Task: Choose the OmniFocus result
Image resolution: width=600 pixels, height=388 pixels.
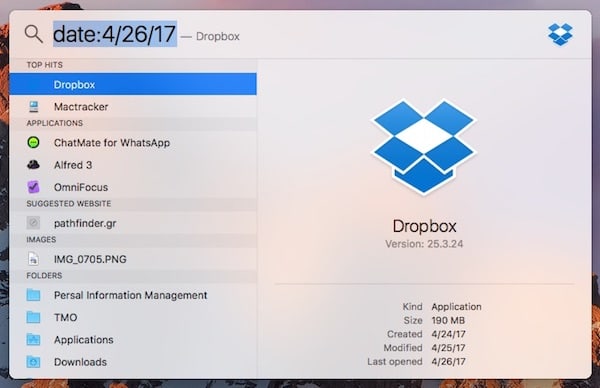Action: click(133, 187)
